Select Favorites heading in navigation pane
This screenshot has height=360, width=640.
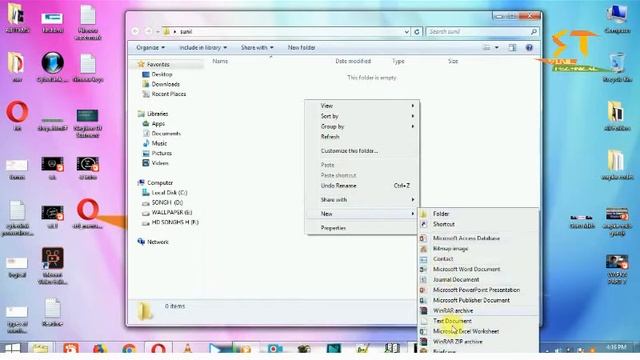coord(158,64)
